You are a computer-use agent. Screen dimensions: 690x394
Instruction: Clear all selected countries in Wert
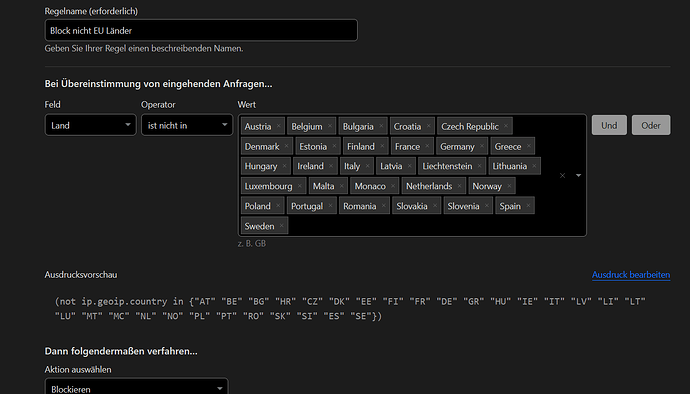pyautogui.click(x=562, y=175)
